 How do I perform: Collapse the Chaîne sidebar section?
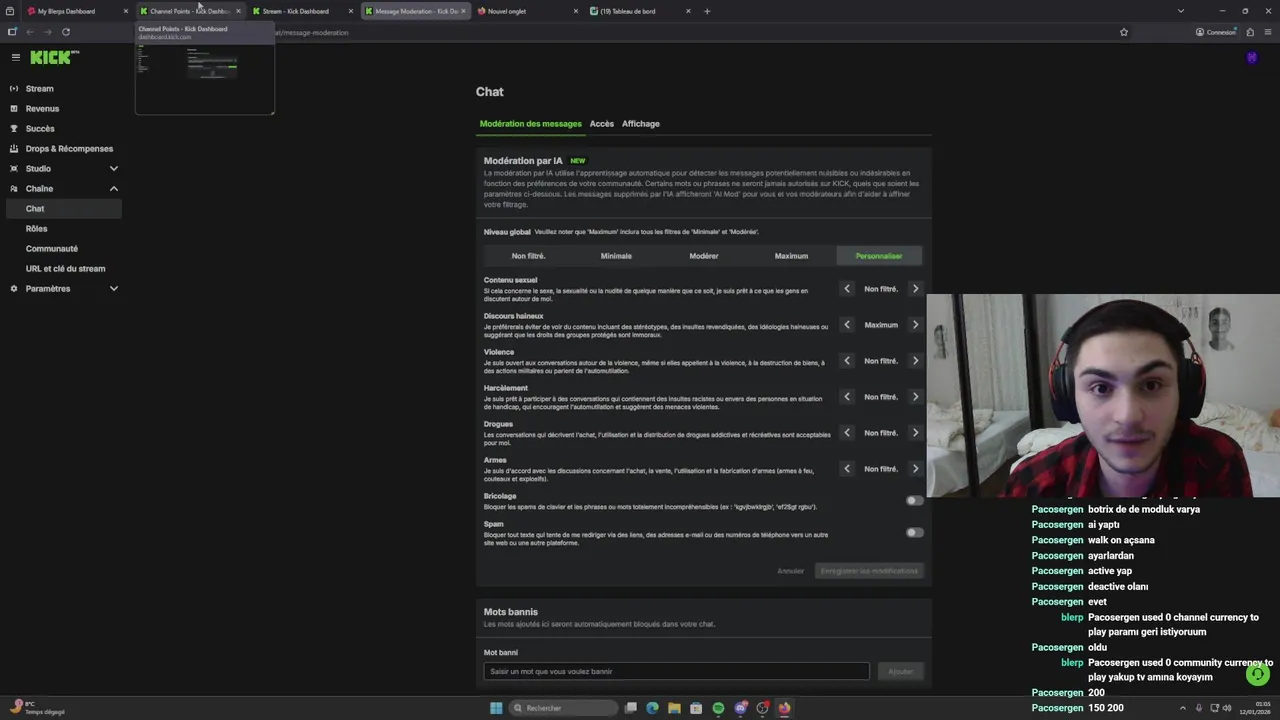click(113, 188)
